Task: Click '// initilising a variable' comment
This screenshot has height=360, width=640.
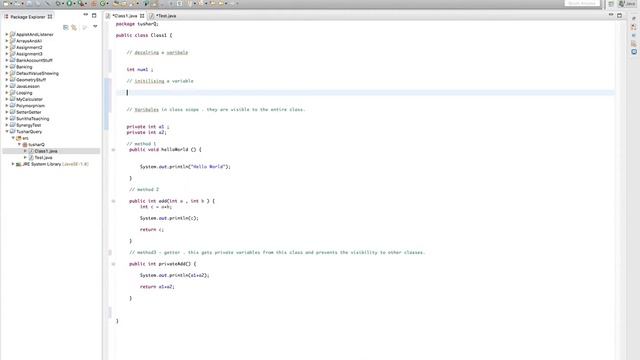Action: [160, 81]
